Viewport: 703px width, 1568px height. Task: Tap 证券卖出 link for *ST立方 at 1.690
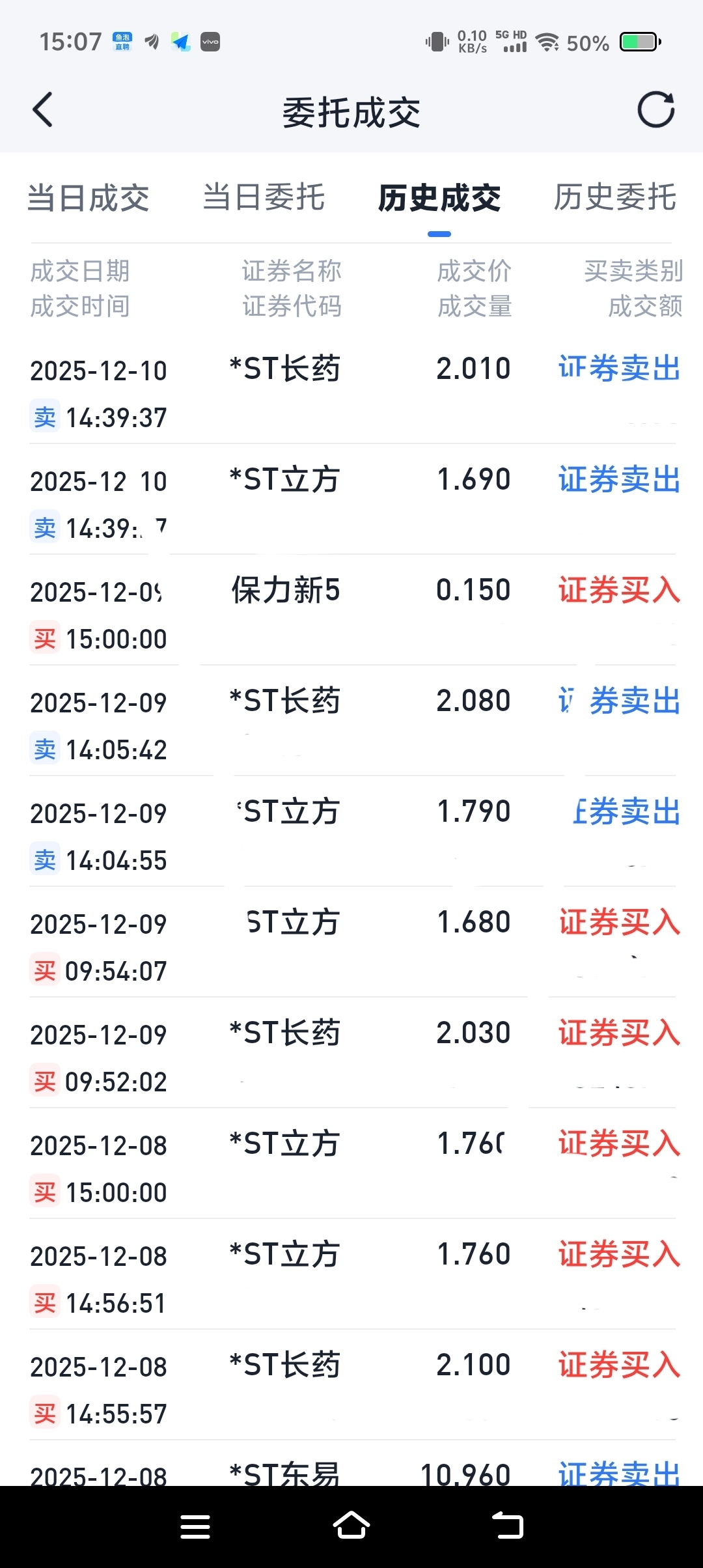coord(619,480)
